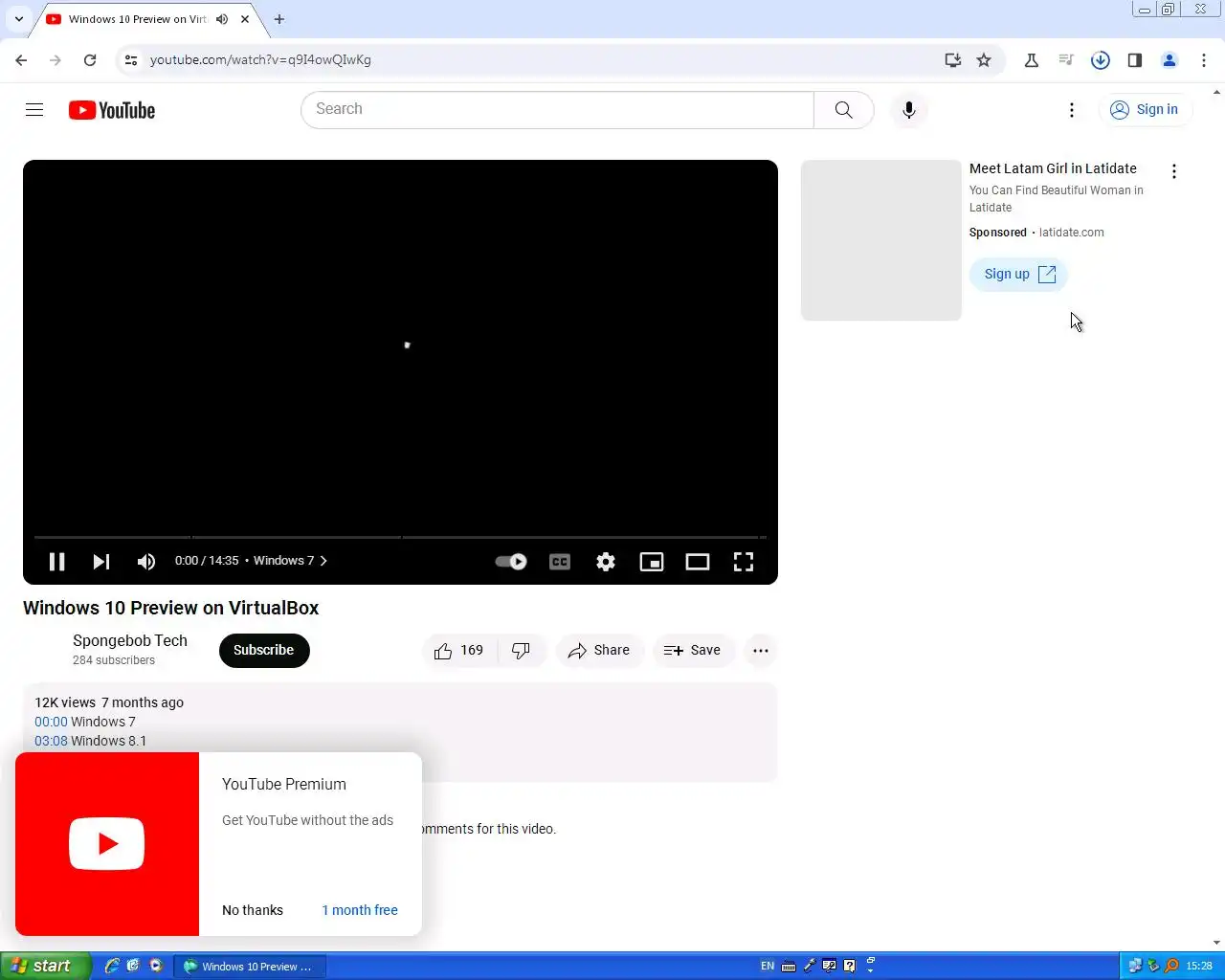Launch Internet Explorer from quick launch
The image size is (1225, 980).
pos(112,967)
